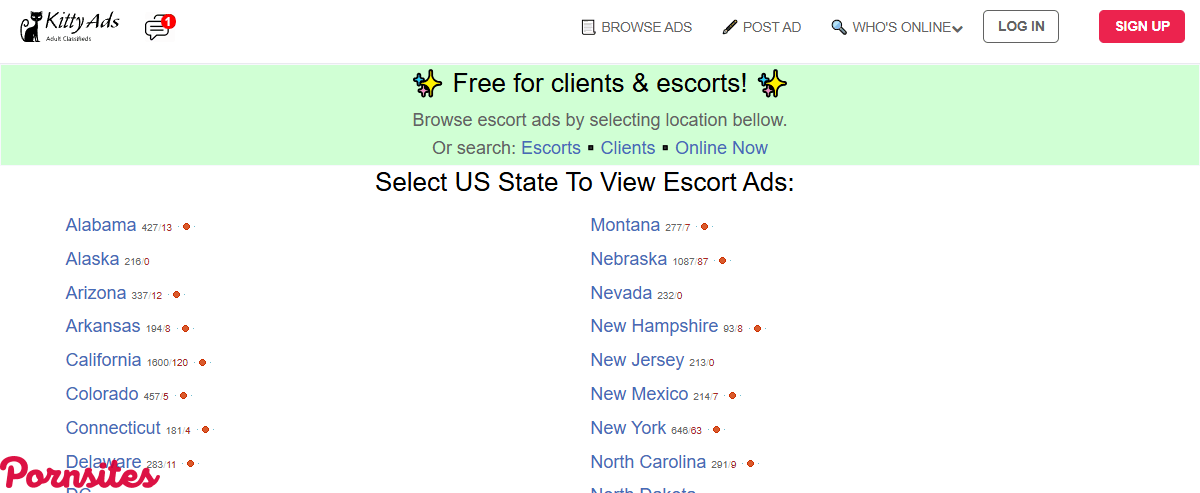Follow the Escorts search link
1200x493 pixels.
tap(550, 148)
